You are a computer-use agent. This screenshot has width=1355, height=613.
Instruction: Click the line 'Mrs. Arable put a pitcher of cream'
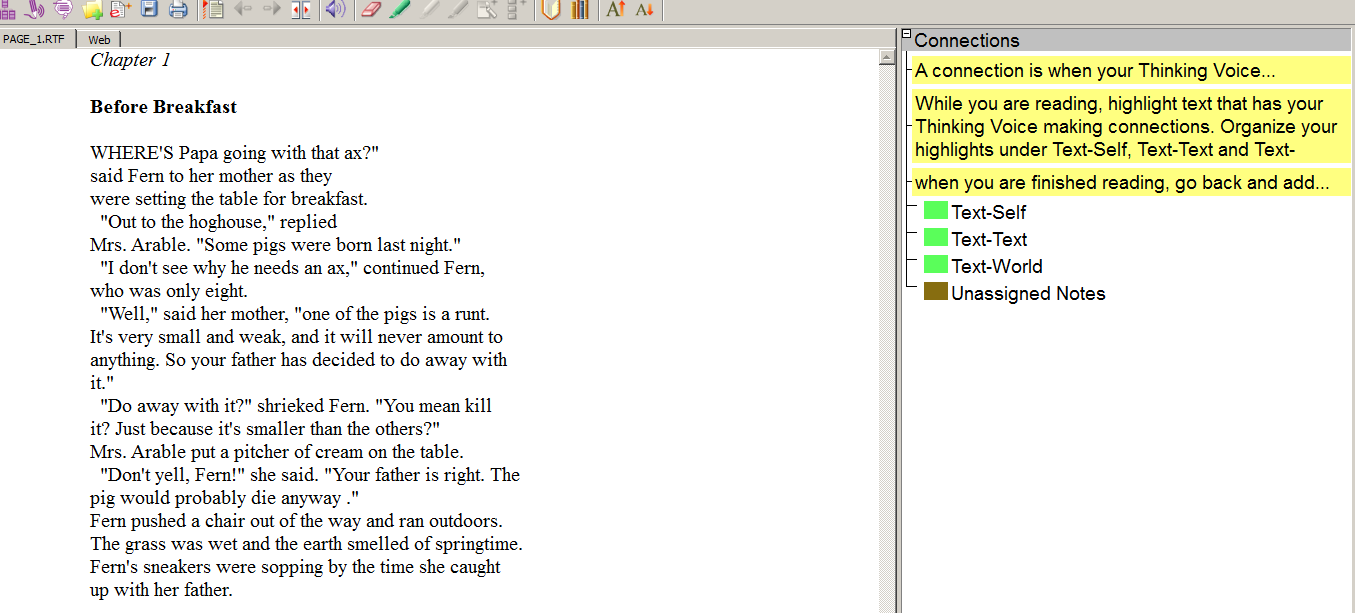pos(277,452)
